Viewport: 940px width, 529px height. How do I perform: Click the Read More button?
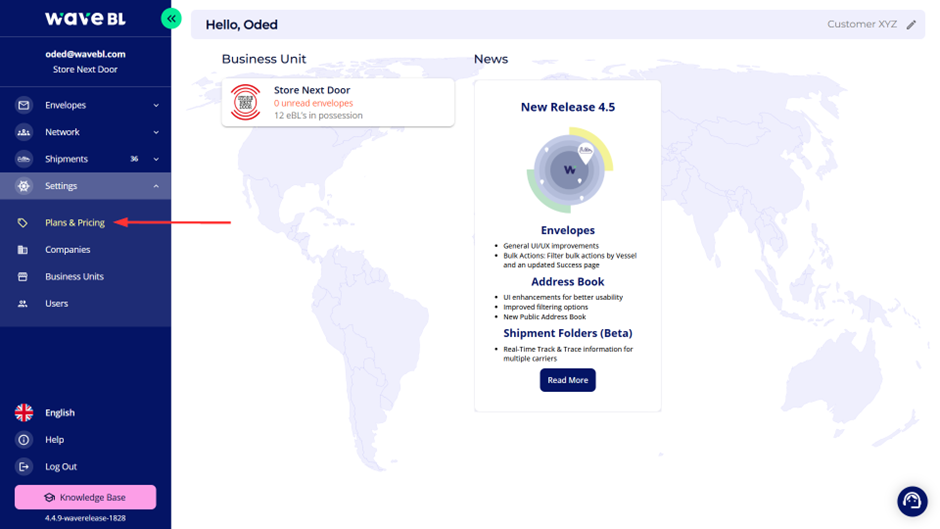[x=567, y=380]
